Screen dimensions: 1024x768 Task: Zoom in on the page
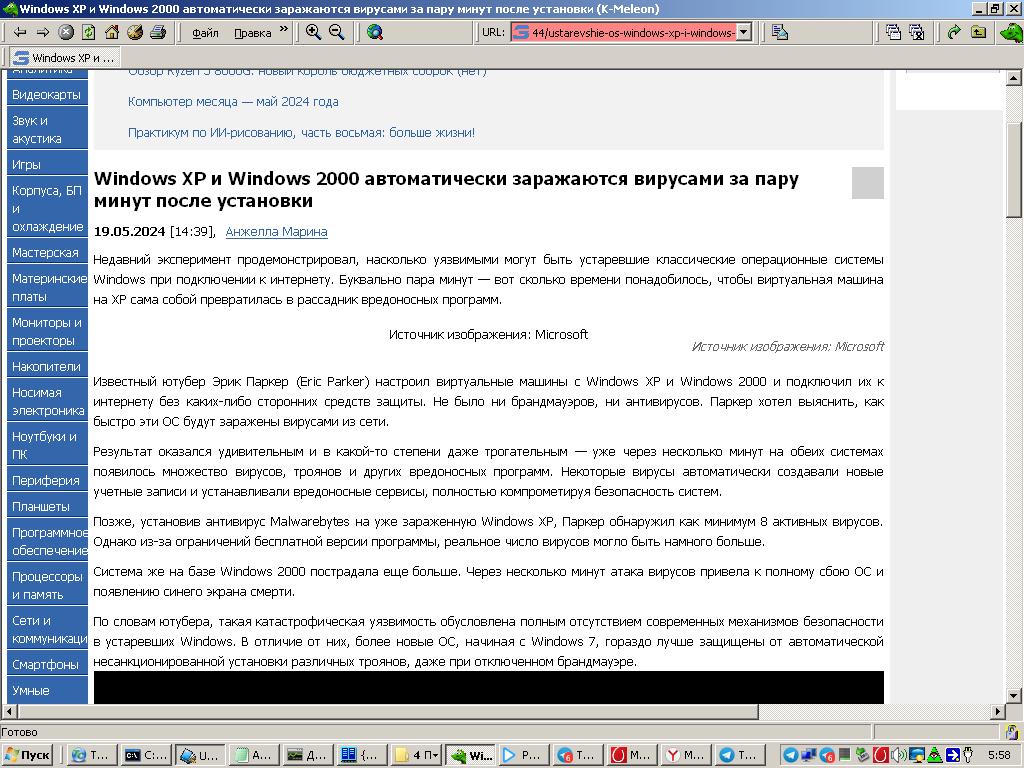(313, 32)
